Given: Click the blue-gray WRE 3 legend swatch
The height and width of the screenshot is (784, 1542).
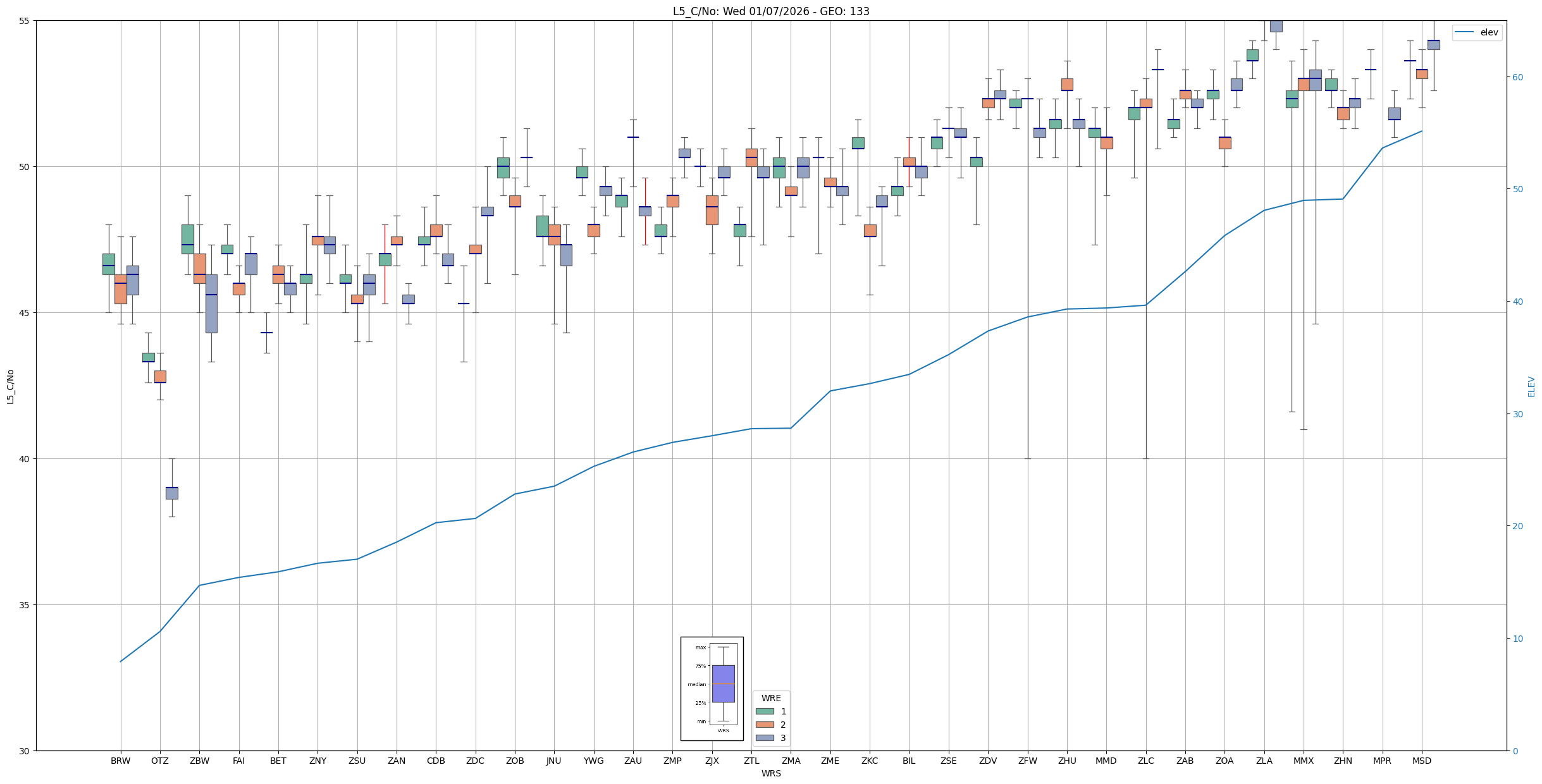Looking at the screenshot, I should click(765, 738).
